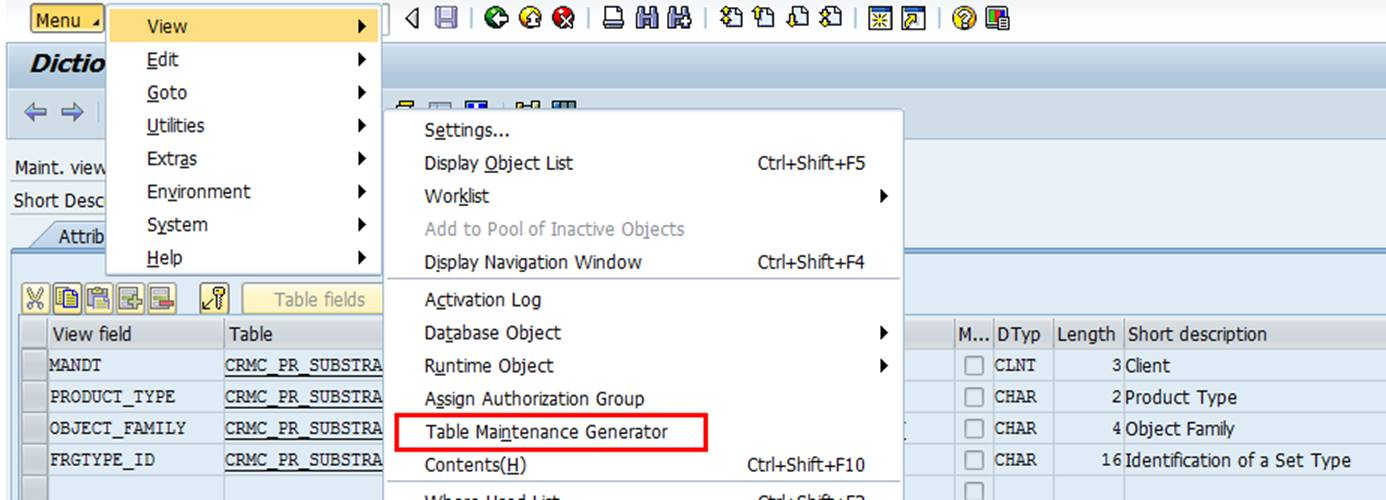Click the First Page icon
Screen dimensions: 1386x500
pos(731,17)
